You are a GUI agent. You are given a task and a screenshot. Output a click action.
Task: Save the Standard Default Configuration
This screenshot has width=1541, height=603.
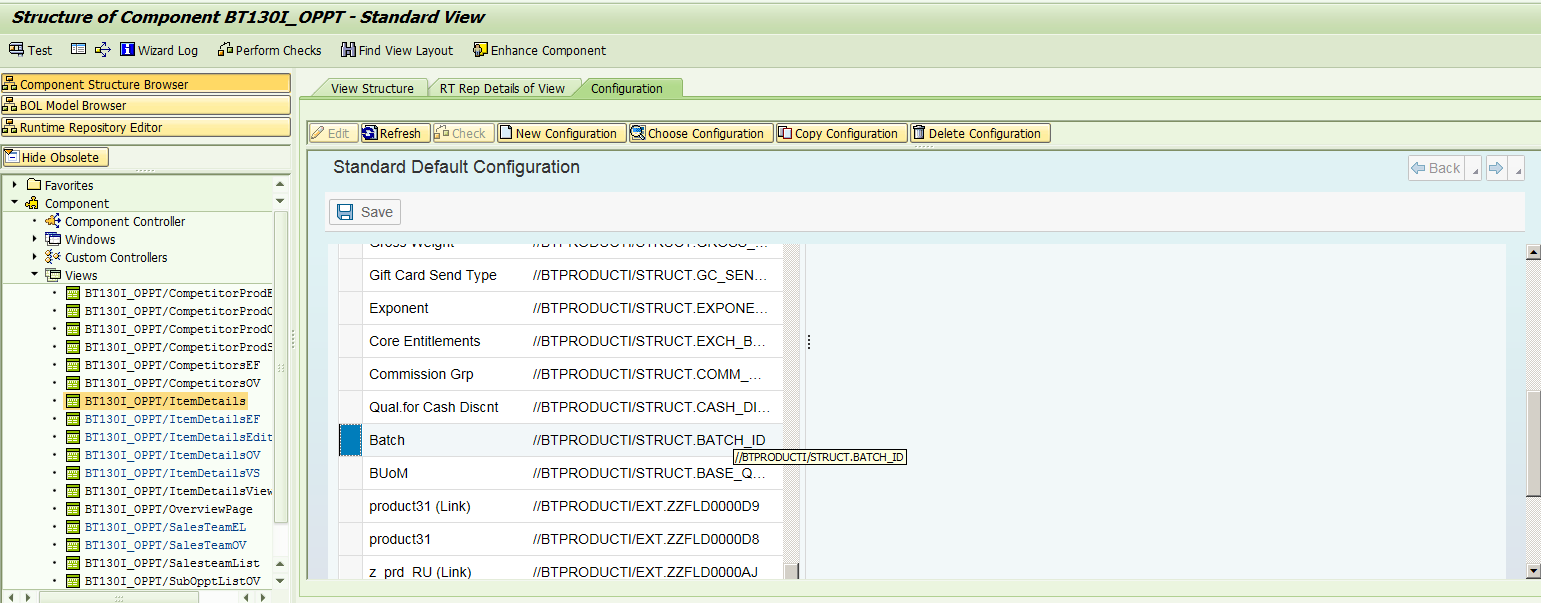coord(364,211)
